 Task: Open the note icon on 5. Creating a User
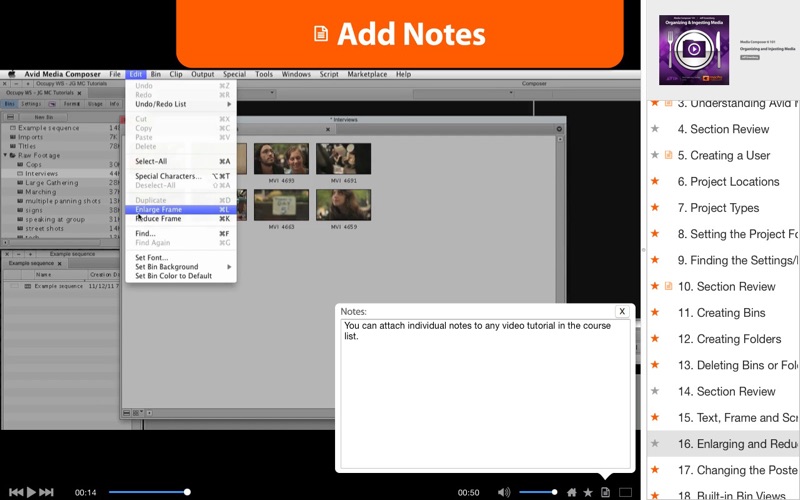668,155
